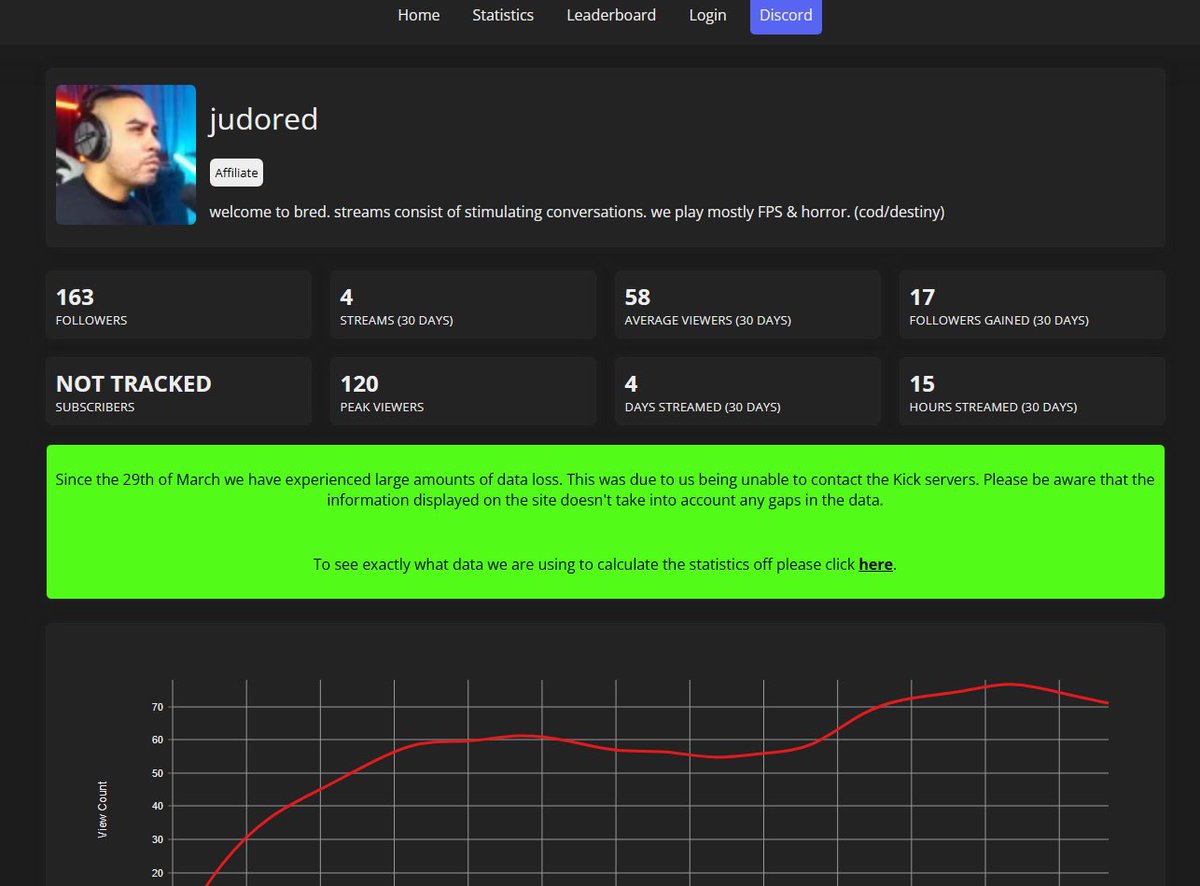Image resolution: width=1200 pixels, height=886 pixels.
Task: Select the 163 Followers stat card
Action: coord(179,304)
